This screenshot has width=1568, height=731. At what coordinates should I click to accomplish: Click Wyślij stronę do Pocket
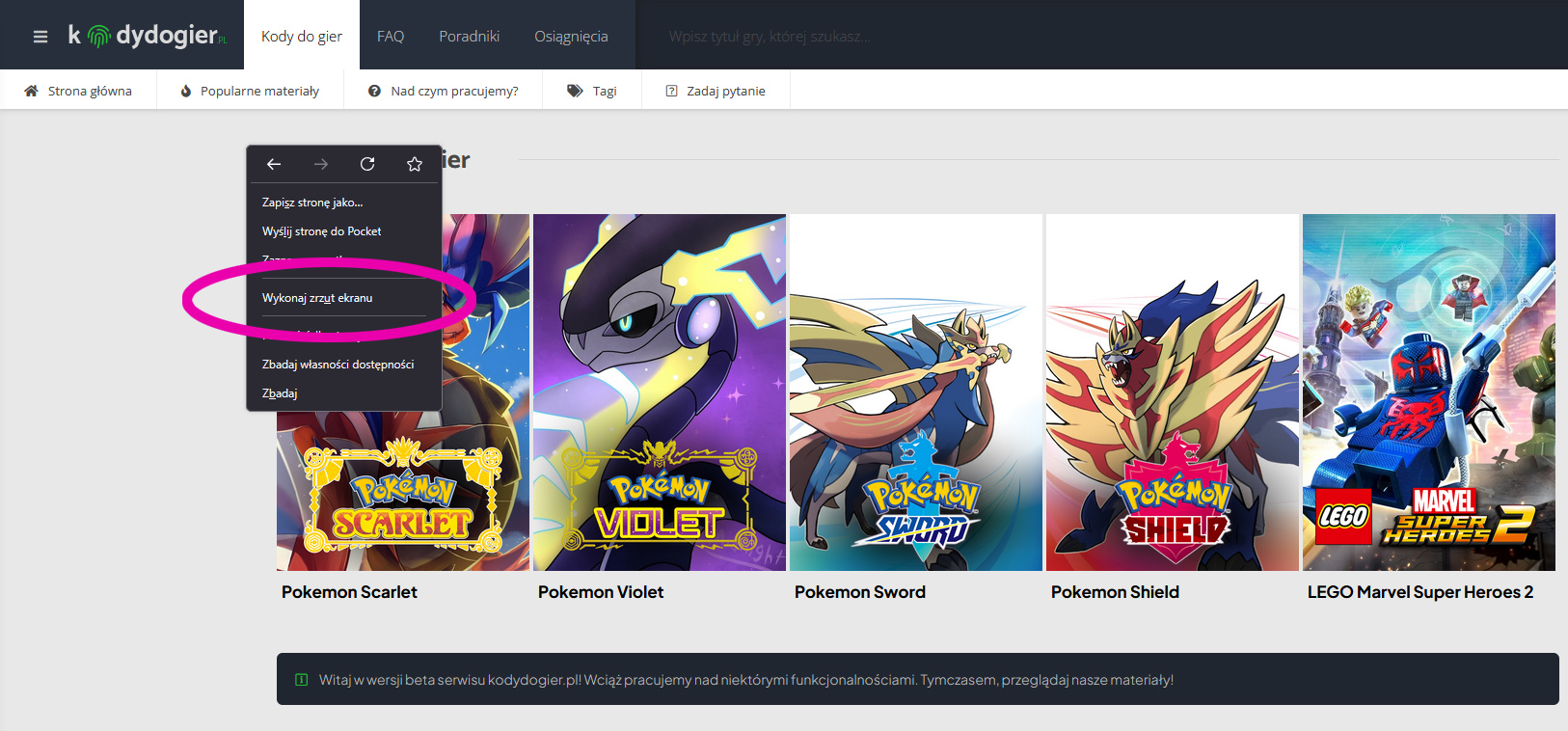tap(321, 231)
